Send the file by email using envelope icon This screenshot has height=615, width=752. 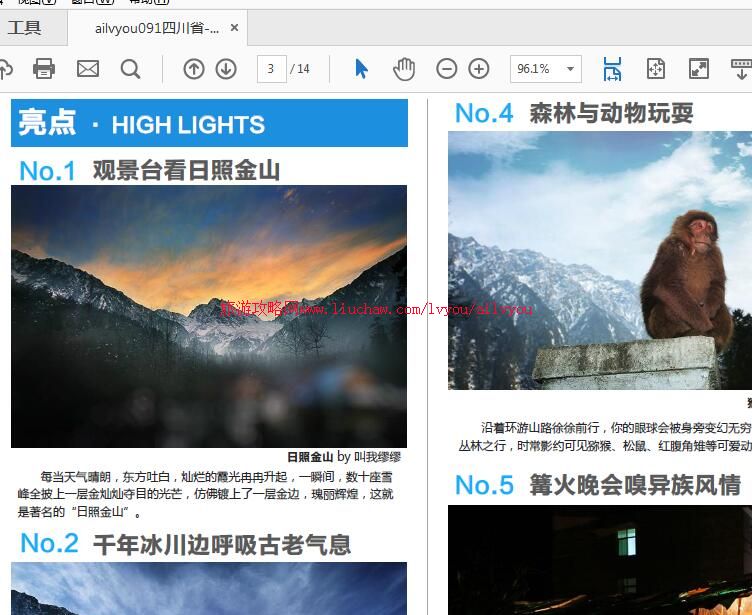(x=88, y=68)
